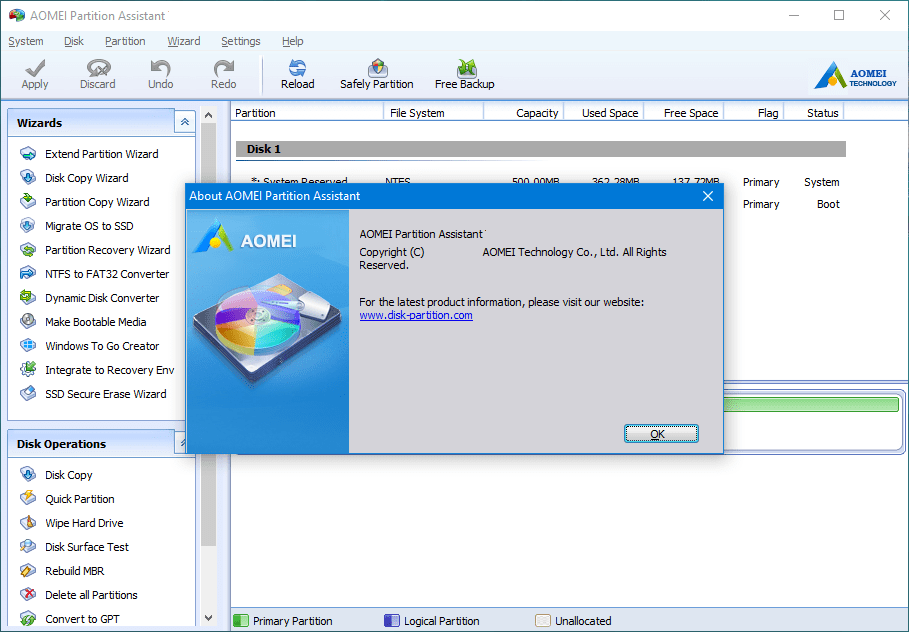Viewport: 909px width, 632px height.
Task: Click the Apply checkmark toolbar icon
Action: [x=35, y=68]
